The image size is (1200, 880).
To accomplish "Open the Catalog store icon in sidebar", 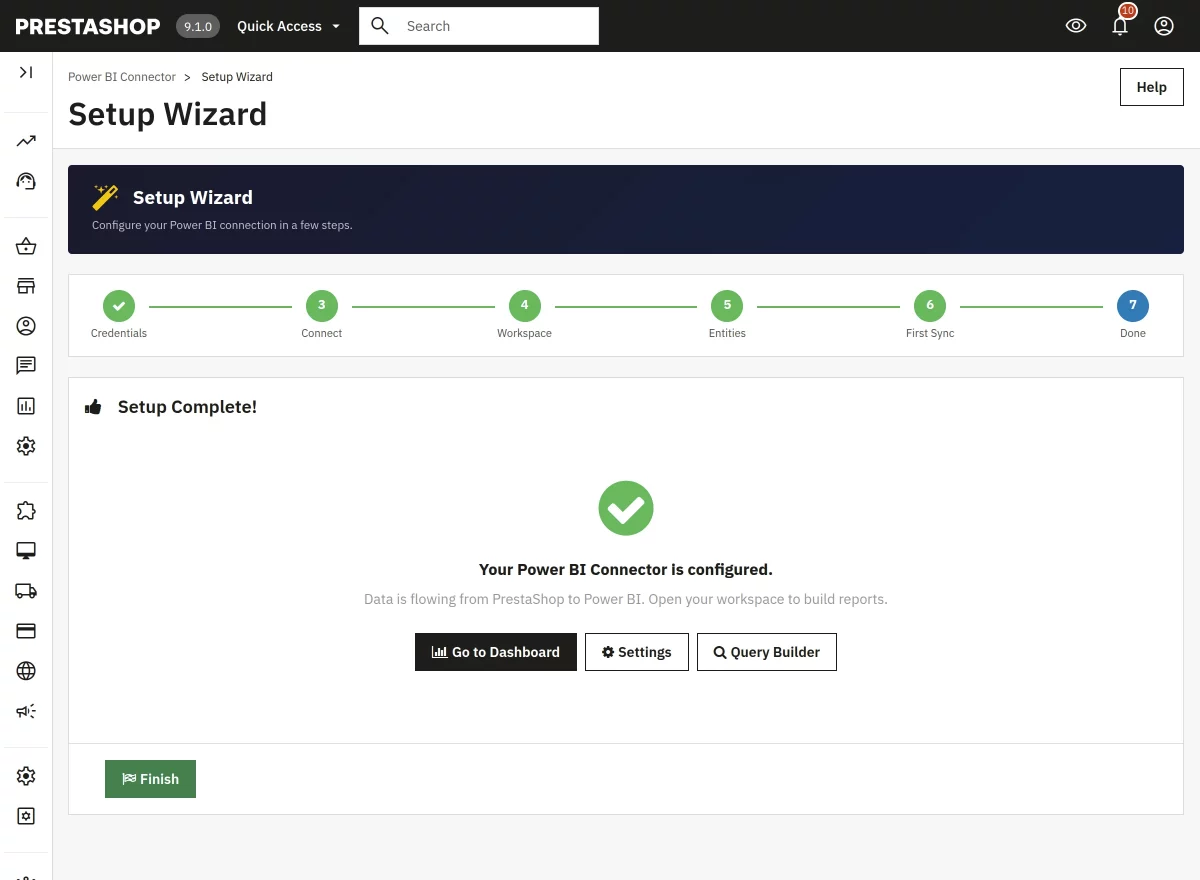I will coord(26,286).
